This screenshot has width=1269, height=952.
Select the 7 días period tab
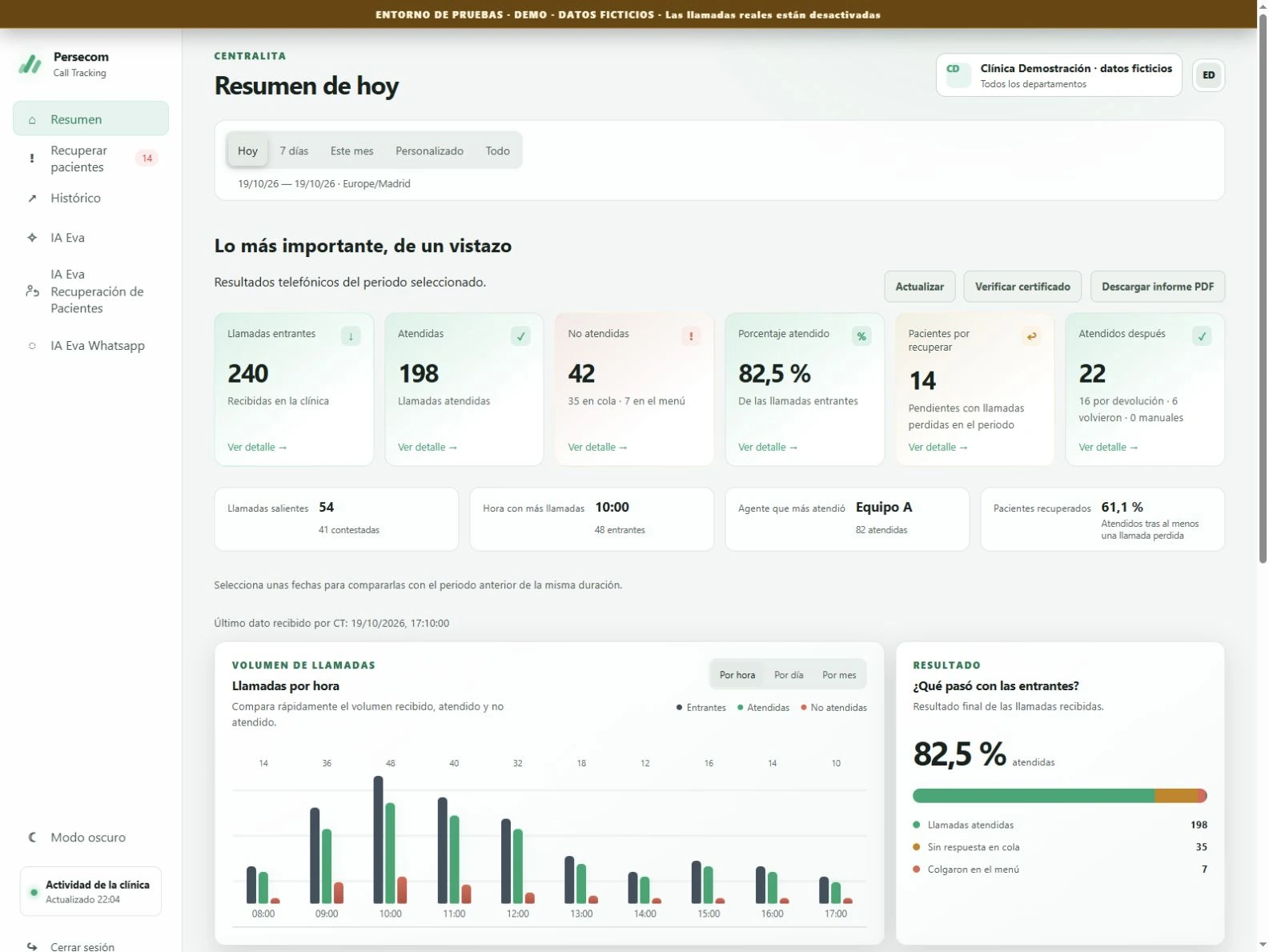coord(294,151)
